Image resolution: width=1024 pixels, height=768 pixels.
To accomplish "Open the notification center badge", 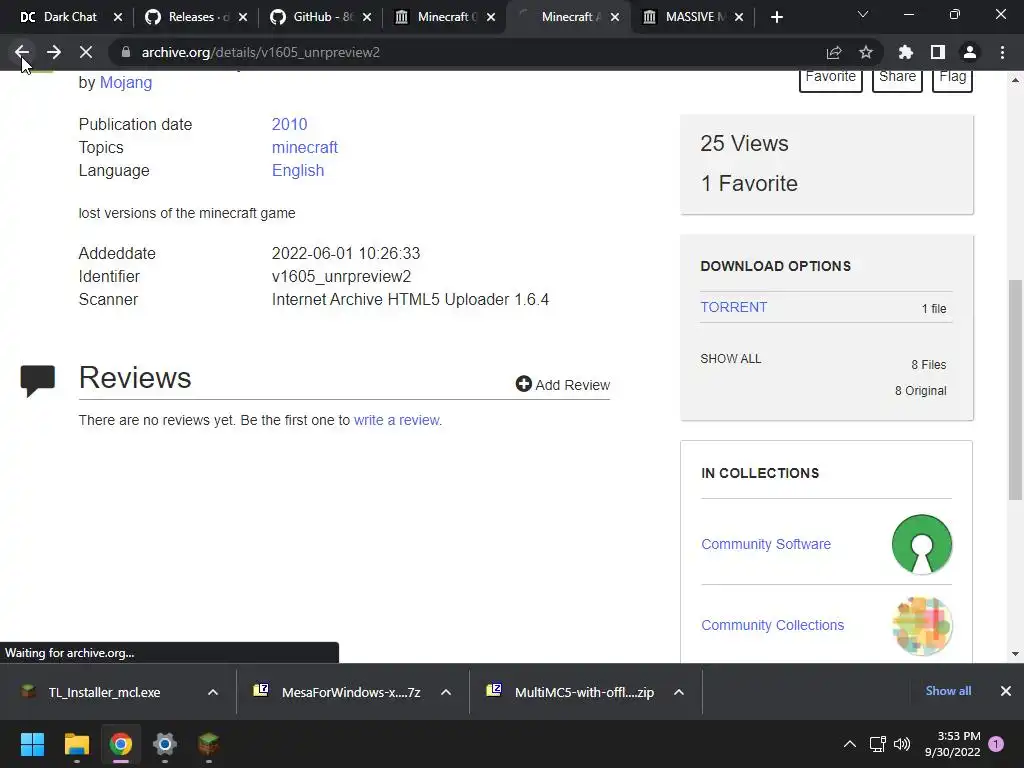I will [x=996, y=744].
